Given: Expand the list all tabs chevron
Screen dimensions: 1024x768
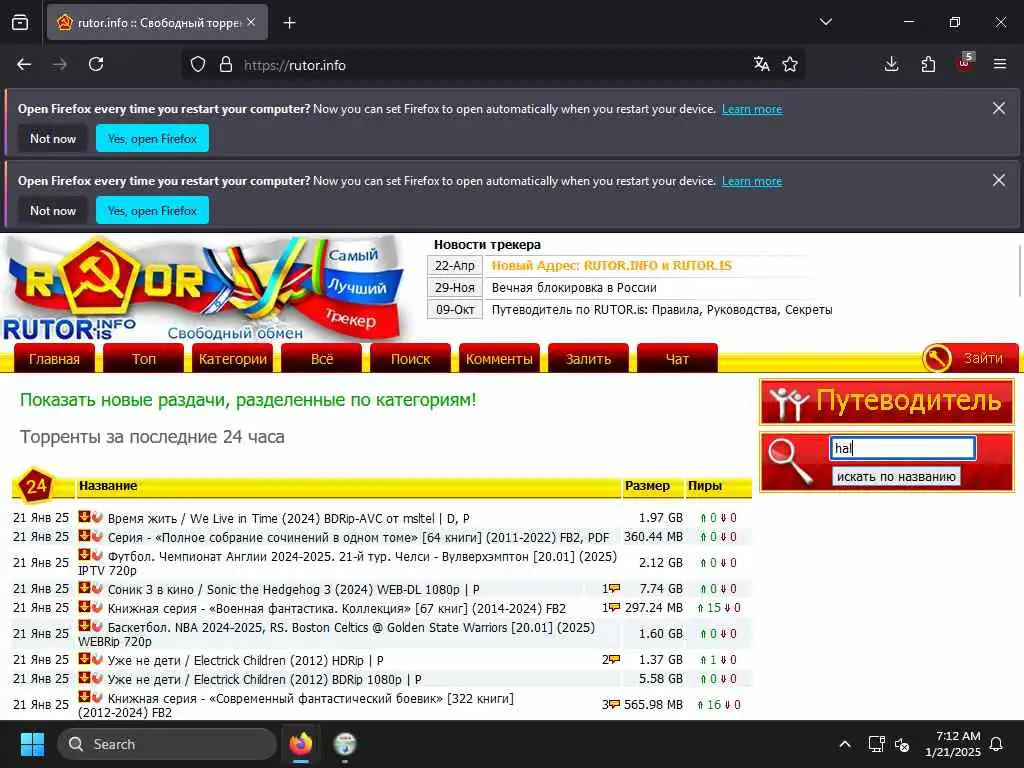Looking at the screenshot, I should pos(825,22).
